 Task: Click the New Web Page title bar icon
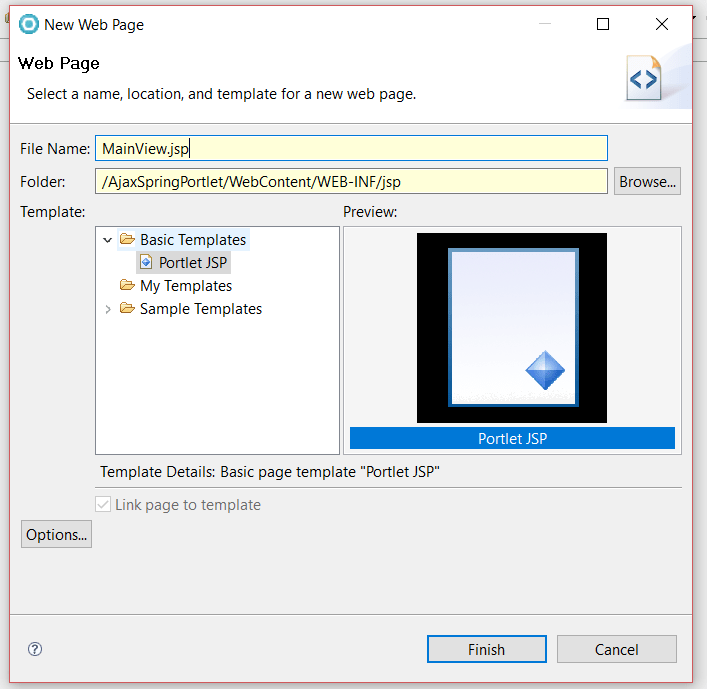tap(29, 24)
